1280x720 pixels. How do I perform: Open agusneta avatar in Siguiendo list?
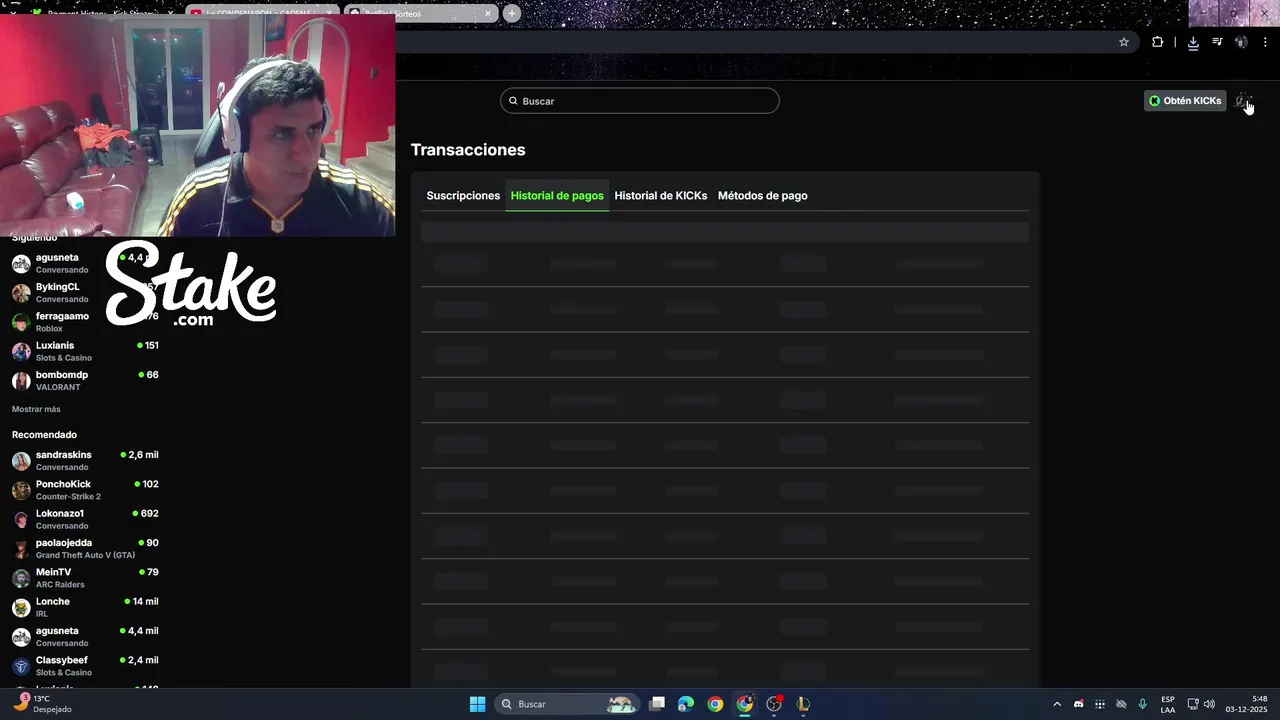[x=21, y=263]
